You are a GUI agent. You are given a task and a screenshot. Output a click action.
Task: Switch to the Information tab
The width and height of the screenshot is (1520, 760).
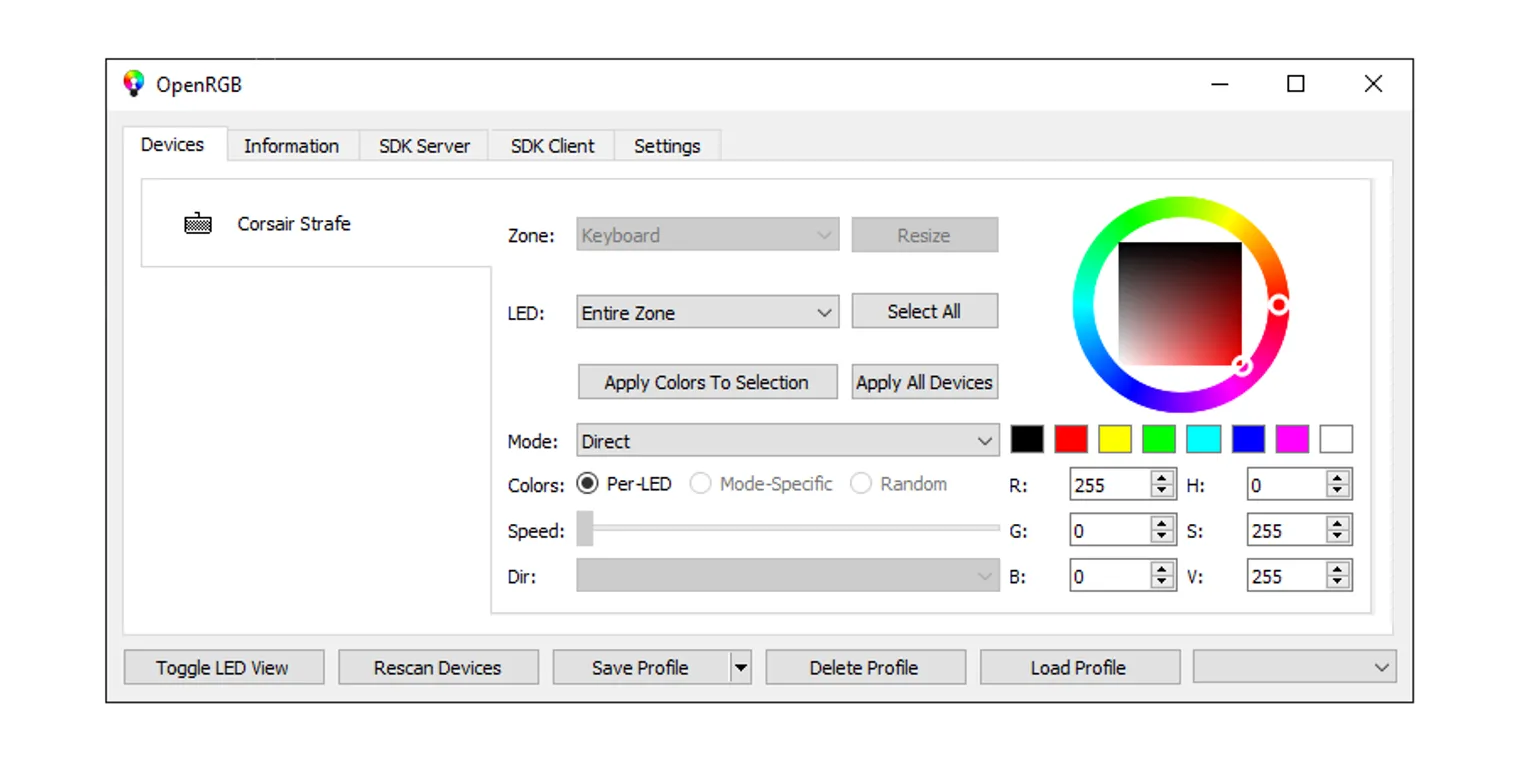291,146
